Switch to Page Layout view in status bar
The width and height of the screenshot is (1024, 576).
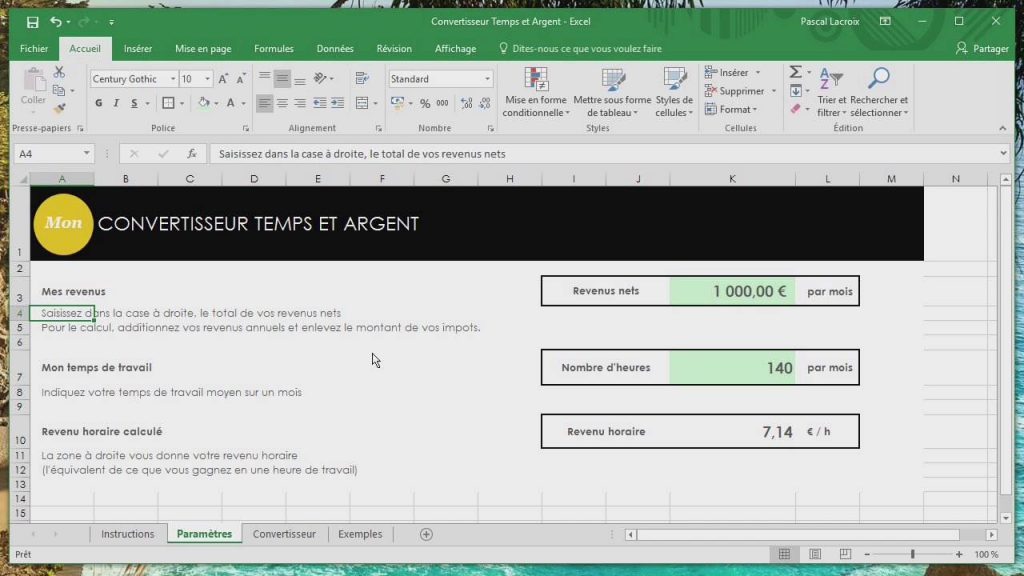tap(815, 554)
